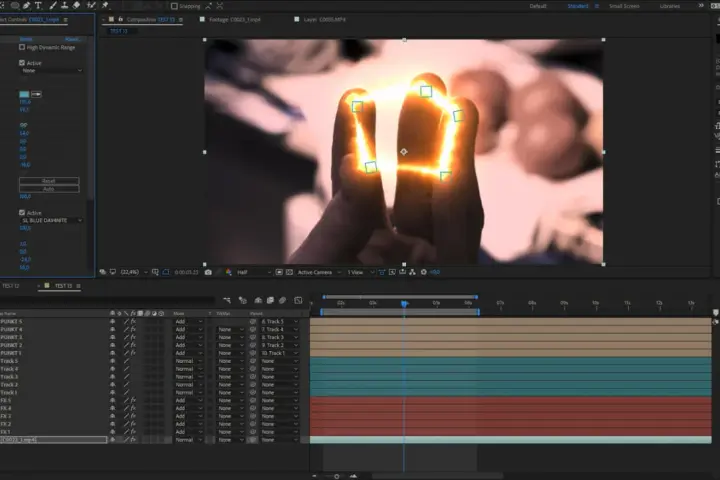Viewport: 720px width, 480px height.
Task: Open blending mode dropdown for Track 5 layer
Action: [x=188, y=361]
